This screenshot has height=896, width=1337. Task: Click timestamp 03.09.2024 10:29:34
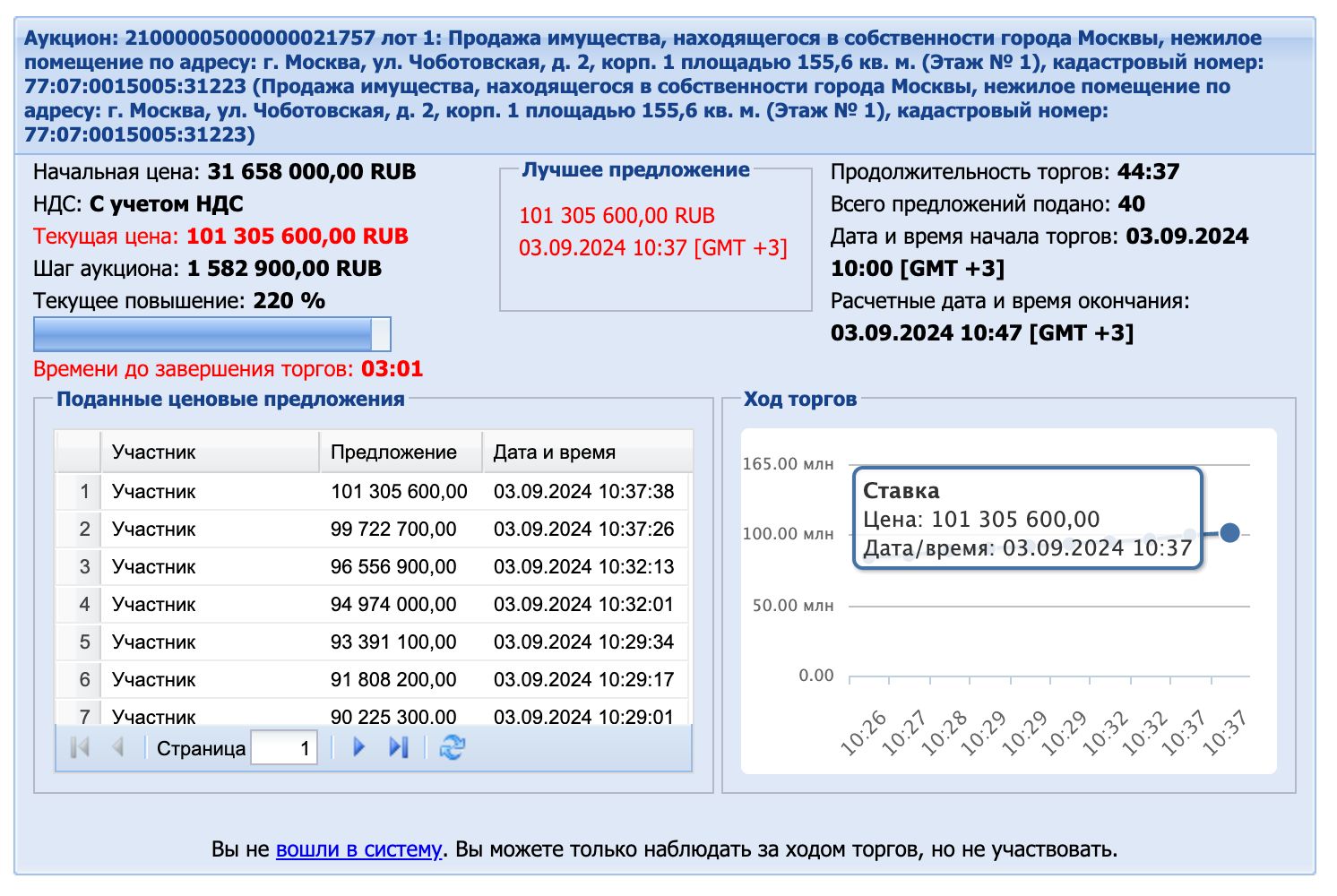pos(583,642)
